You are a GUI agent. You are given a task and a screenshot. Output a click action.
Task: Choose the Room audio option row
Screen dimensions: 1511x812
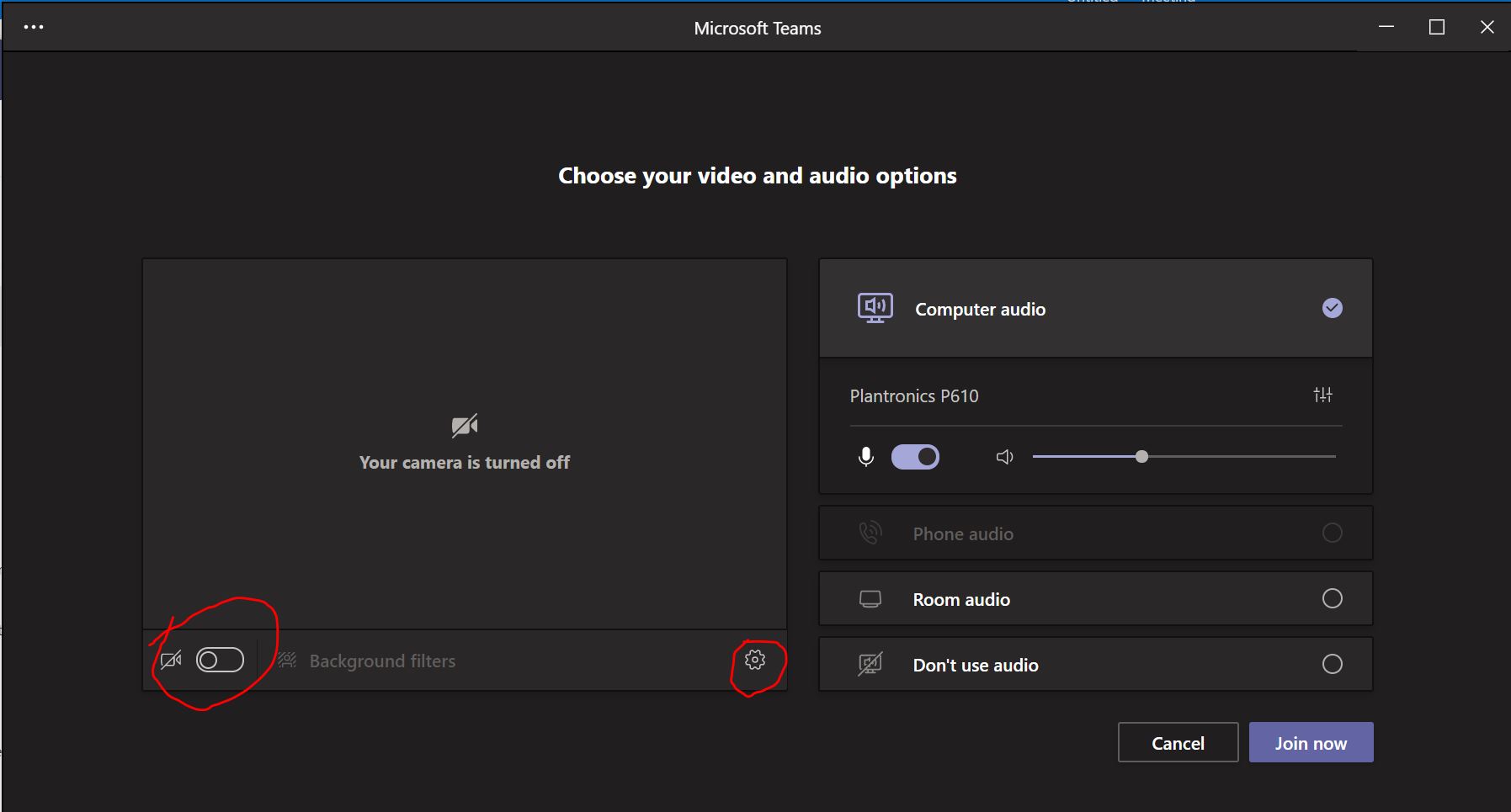coord(1096,598)
